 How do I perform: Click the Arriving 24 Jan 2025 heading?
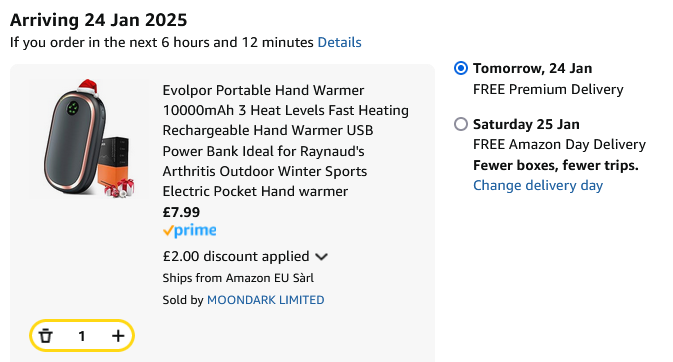click(x=99, y=20)
